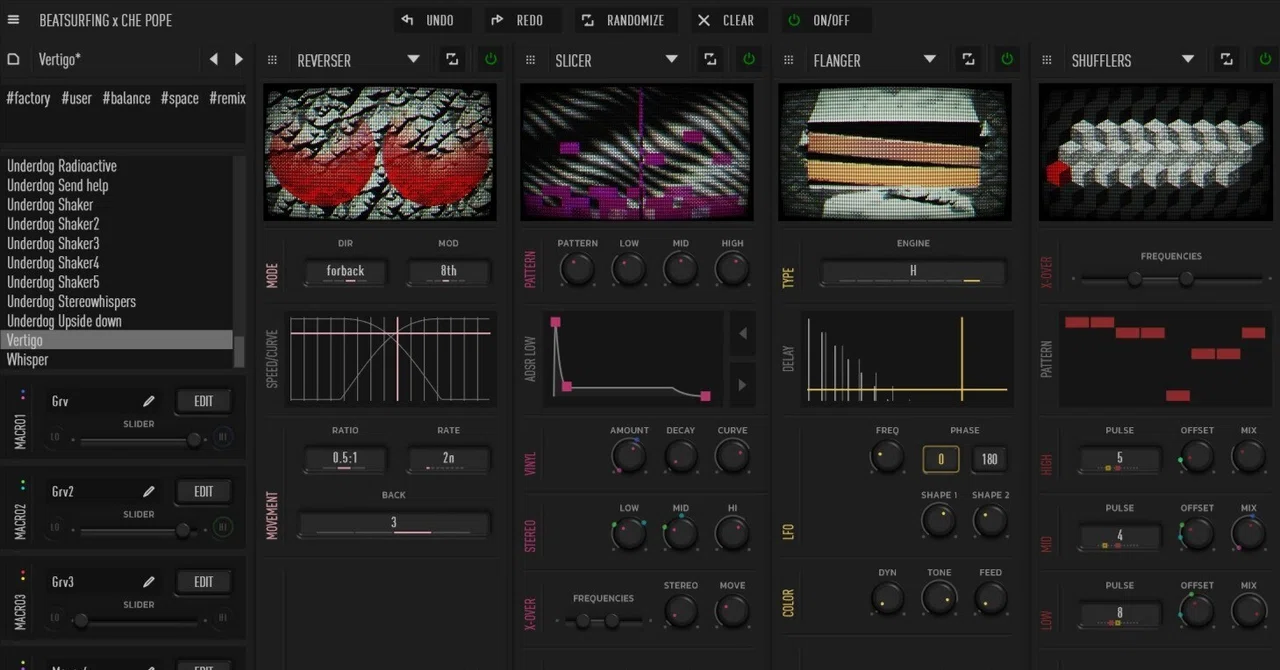Viewport: 1280px width, 670px height.
Task: Click EDIT for Grv2 macro
Action: tap(204, 491)
